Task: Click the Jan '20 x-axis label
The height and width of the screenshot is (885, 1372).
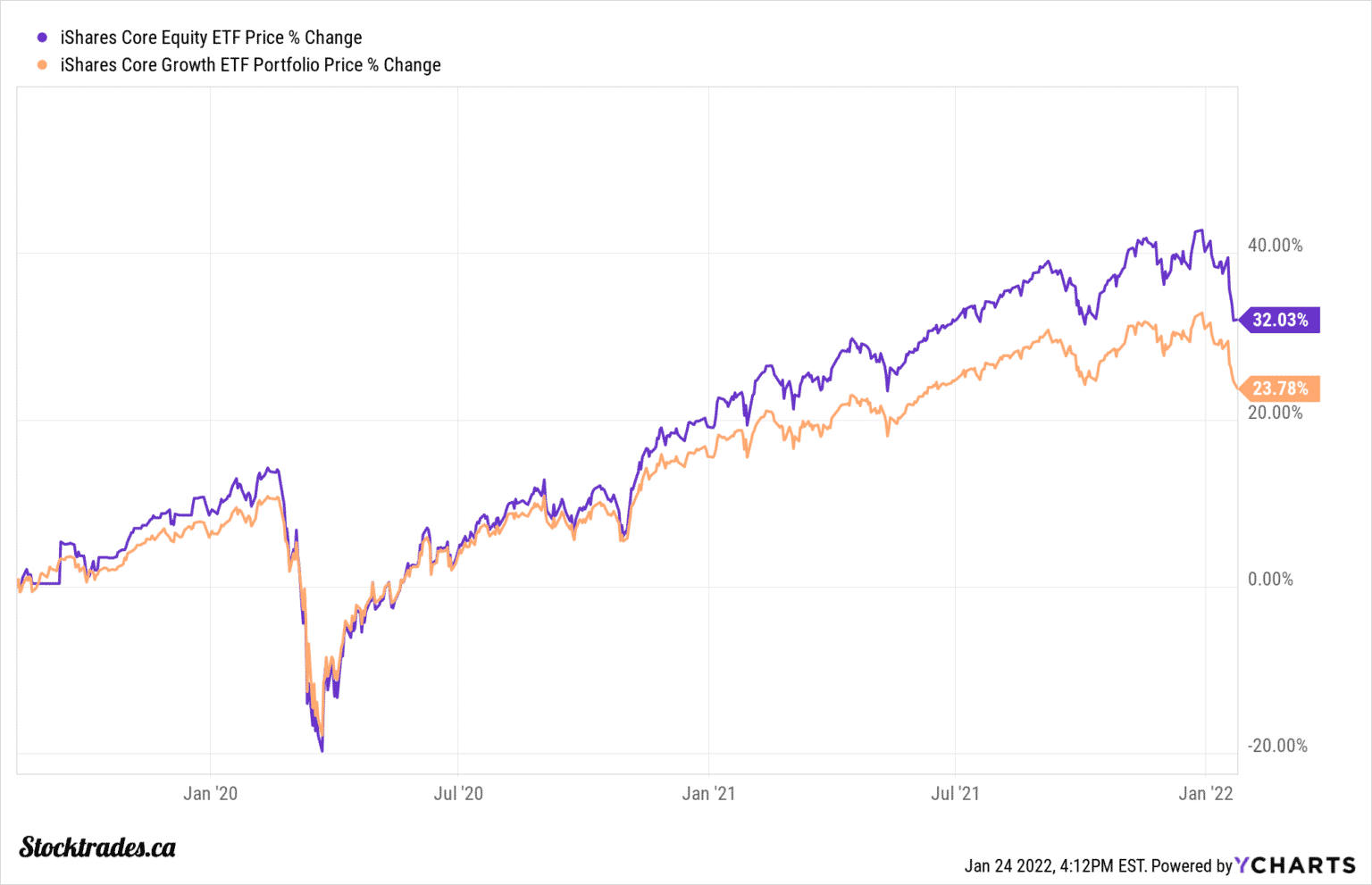Action: tap(211, 793)
